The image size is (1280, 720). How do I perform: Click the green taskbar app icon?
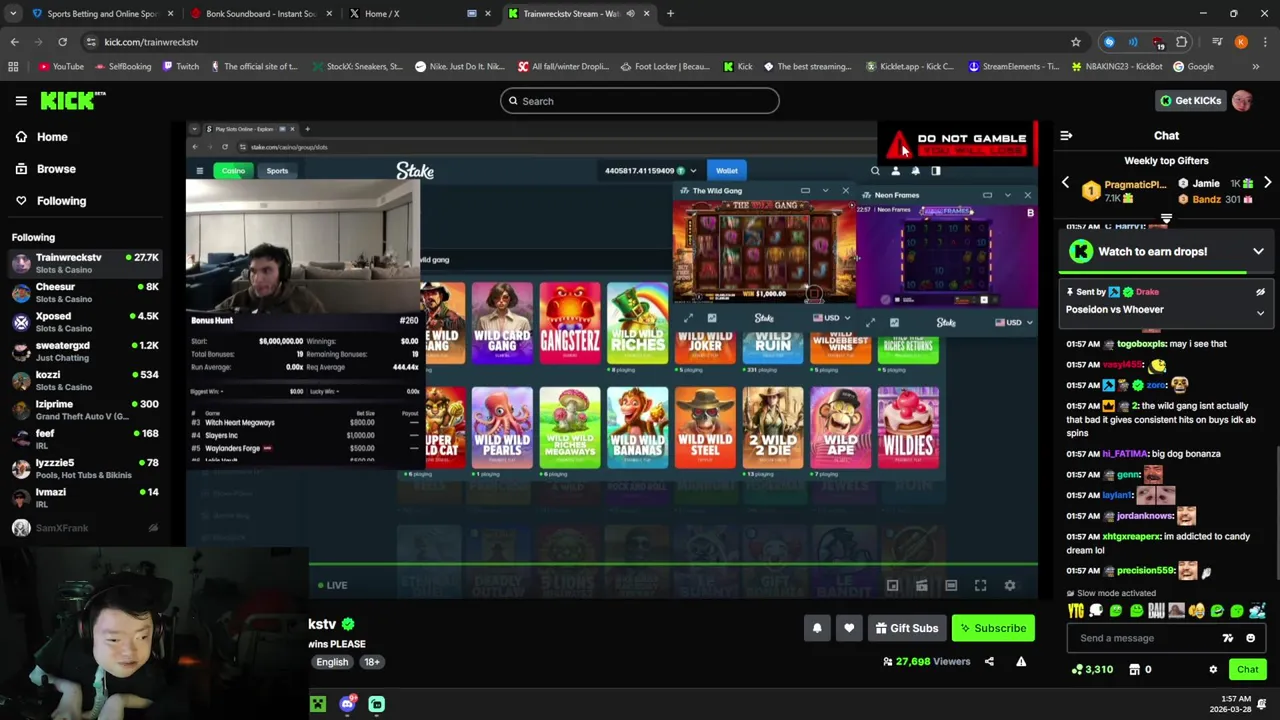click(318, 704)
